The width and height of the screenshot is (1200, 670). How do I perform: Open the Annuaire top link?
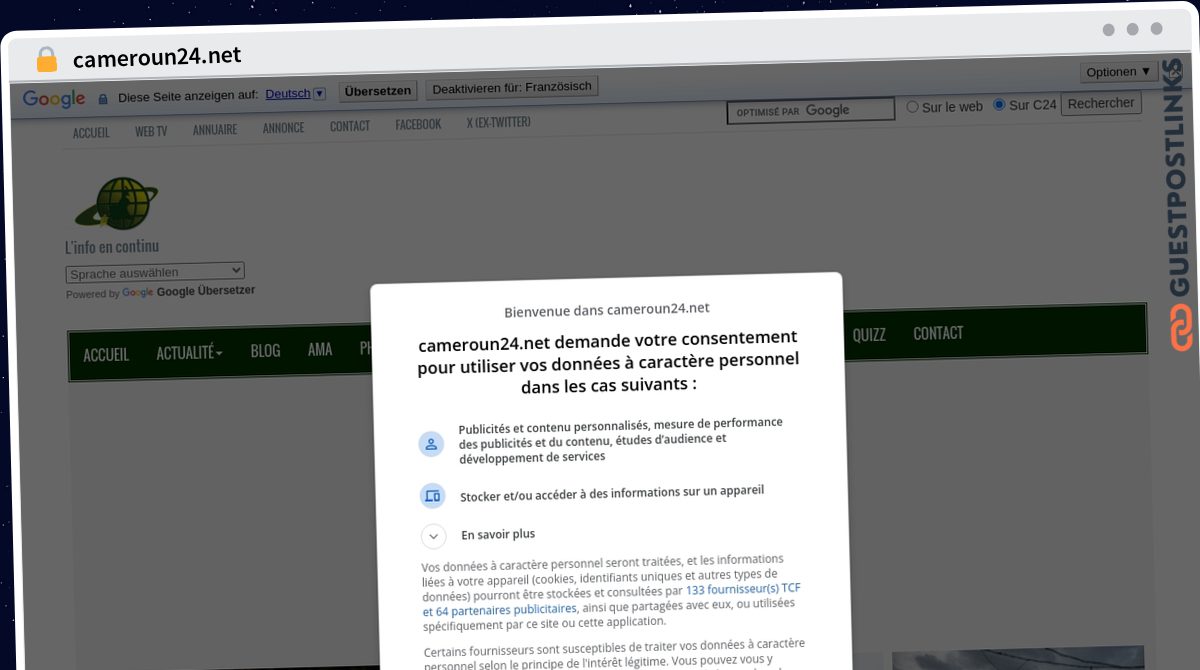pyautogui.click(x=215, y=129)
